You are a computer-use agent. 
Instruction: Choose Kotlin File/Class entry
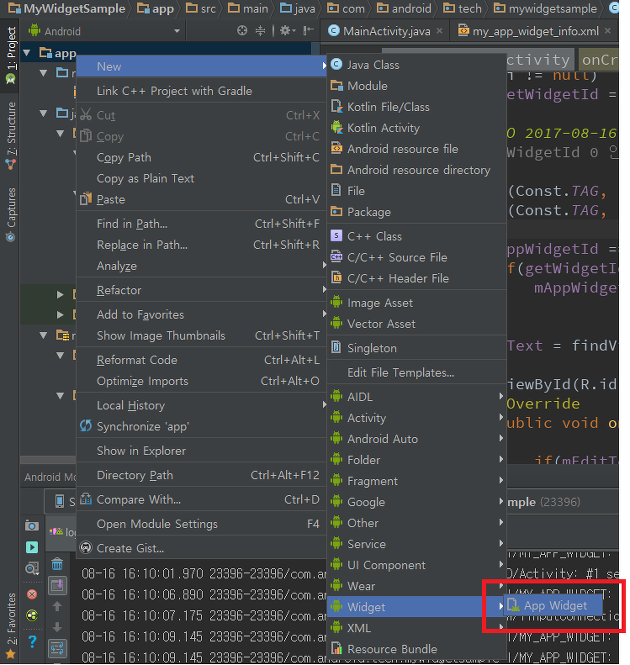tap(417, 107)
